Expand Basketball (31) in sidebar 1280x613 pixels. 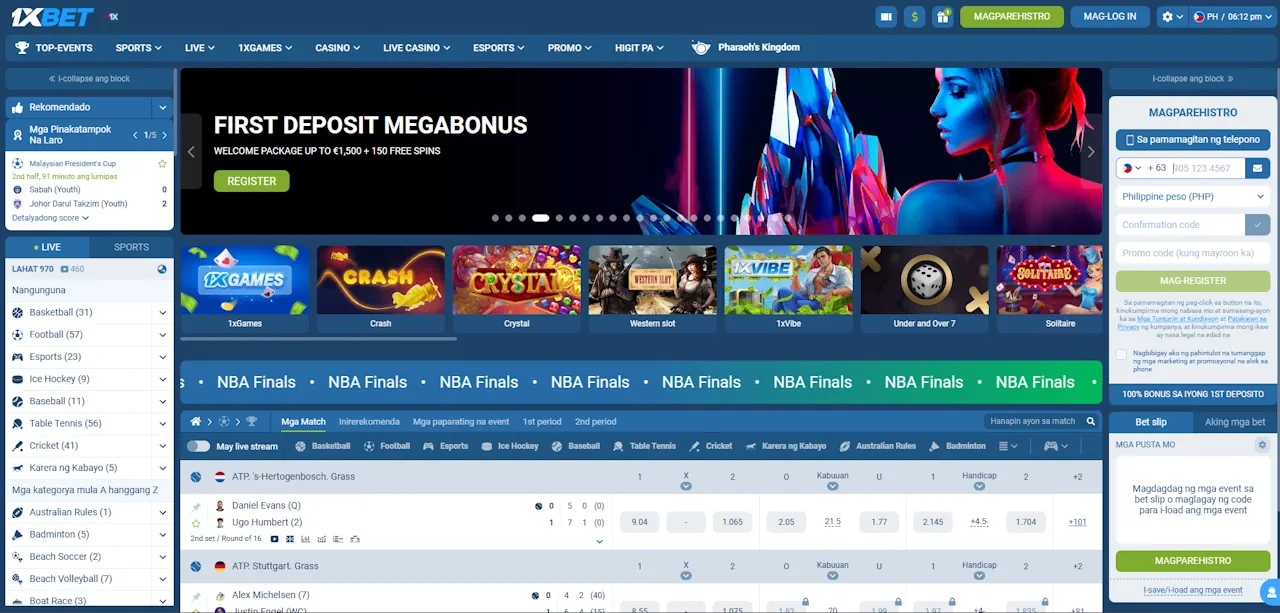[x=162, y=313]
